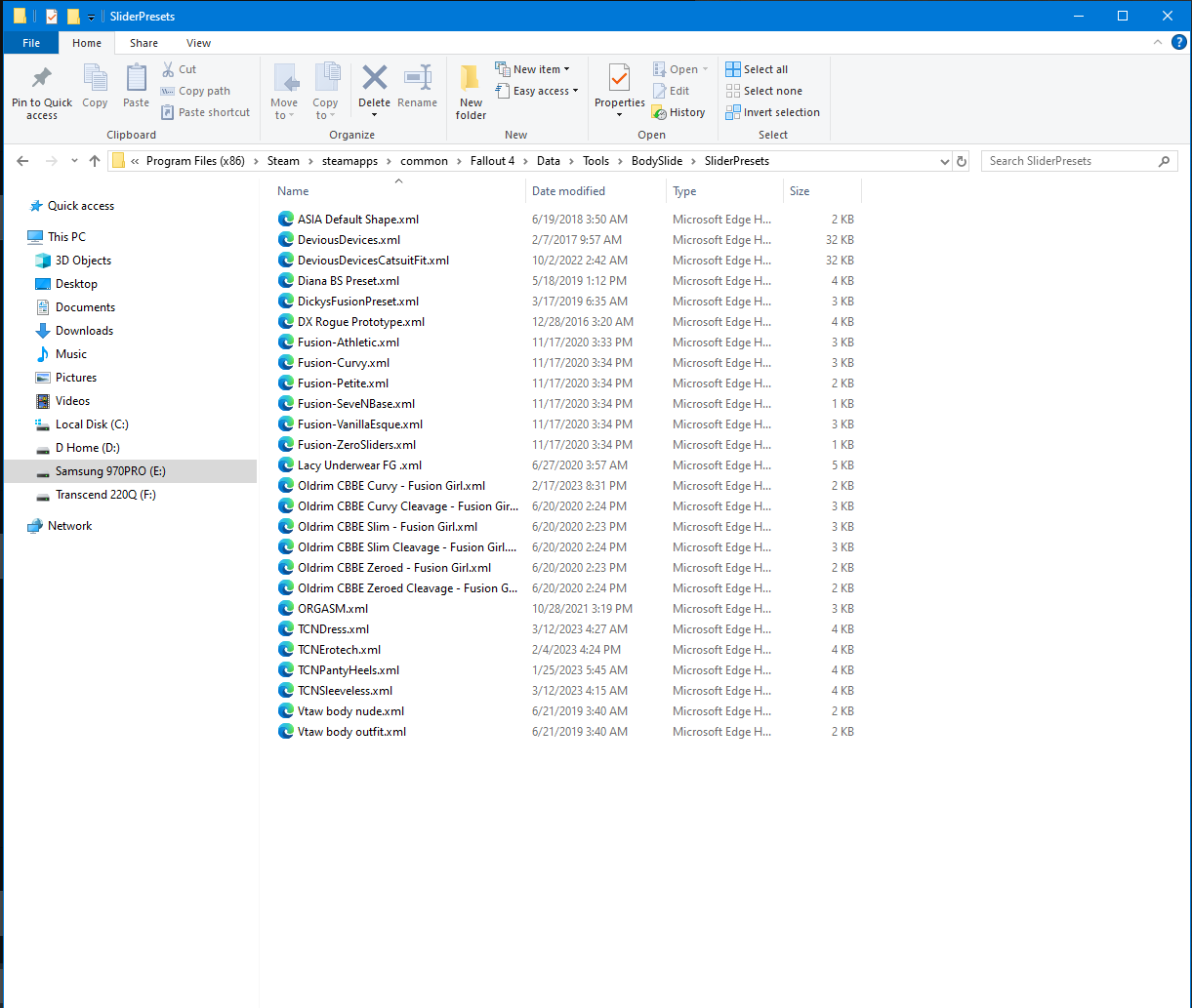
Task: Expand the address bar history dropdown
Action: (x=943, y=161)
